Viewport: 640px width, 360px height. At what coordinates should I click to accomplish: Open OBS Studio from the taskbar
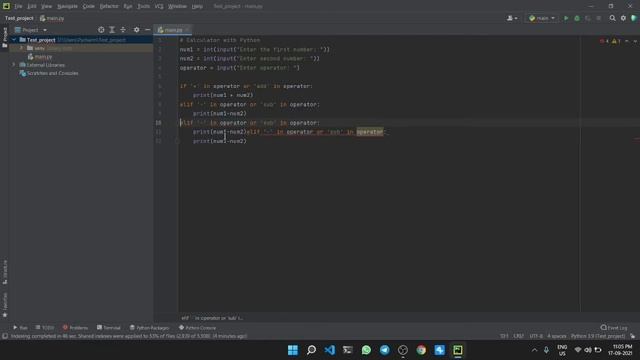[x=403, y=350]
